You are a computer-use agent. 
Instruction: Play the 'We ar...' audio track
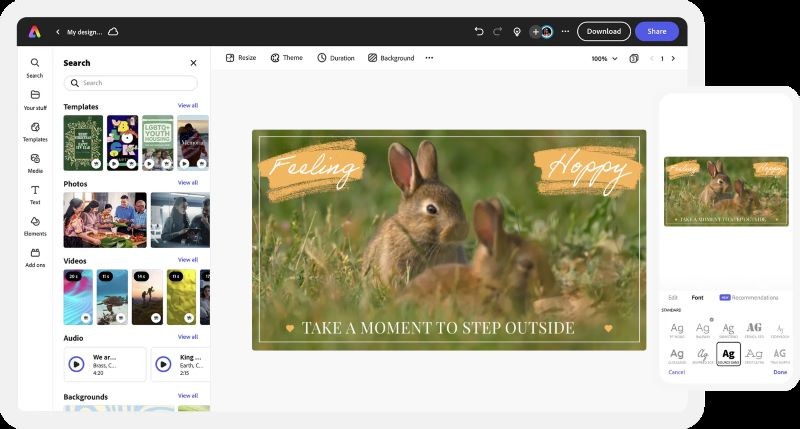tap(77, 364)
